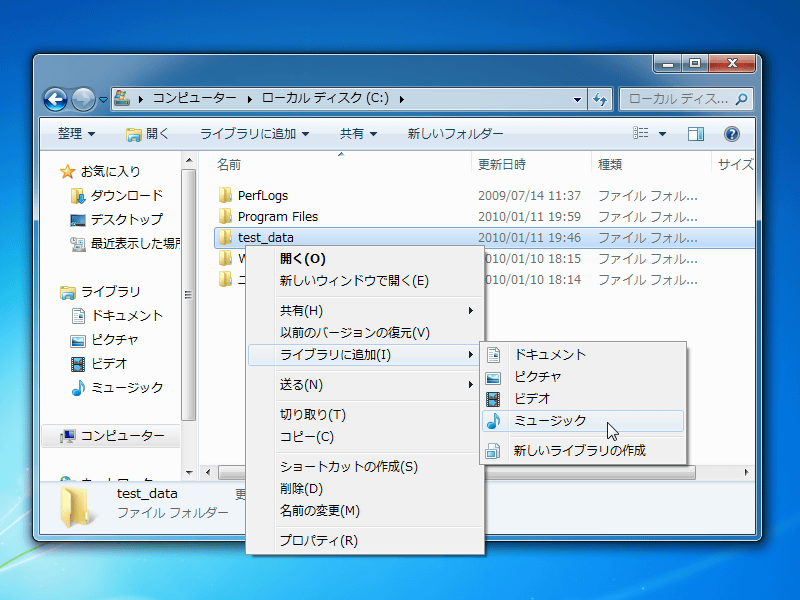Select the Program Files folder icon
The height and width of the screenshot is (600, 800).
[x=225, y=216]
